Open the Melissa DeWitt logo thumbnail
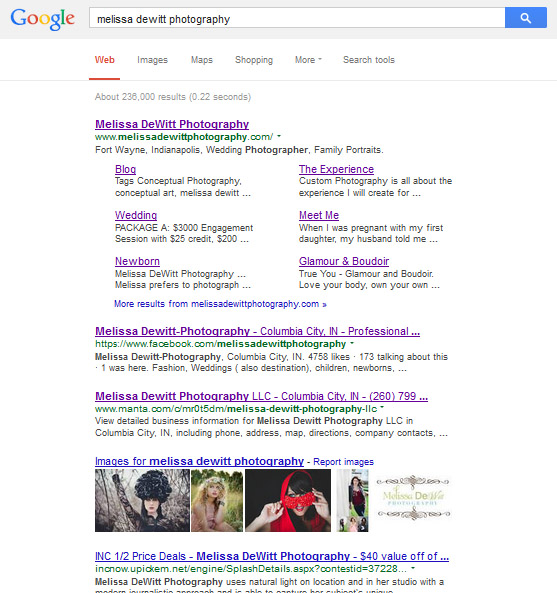 pyautogui.click(x=413, y=497)
